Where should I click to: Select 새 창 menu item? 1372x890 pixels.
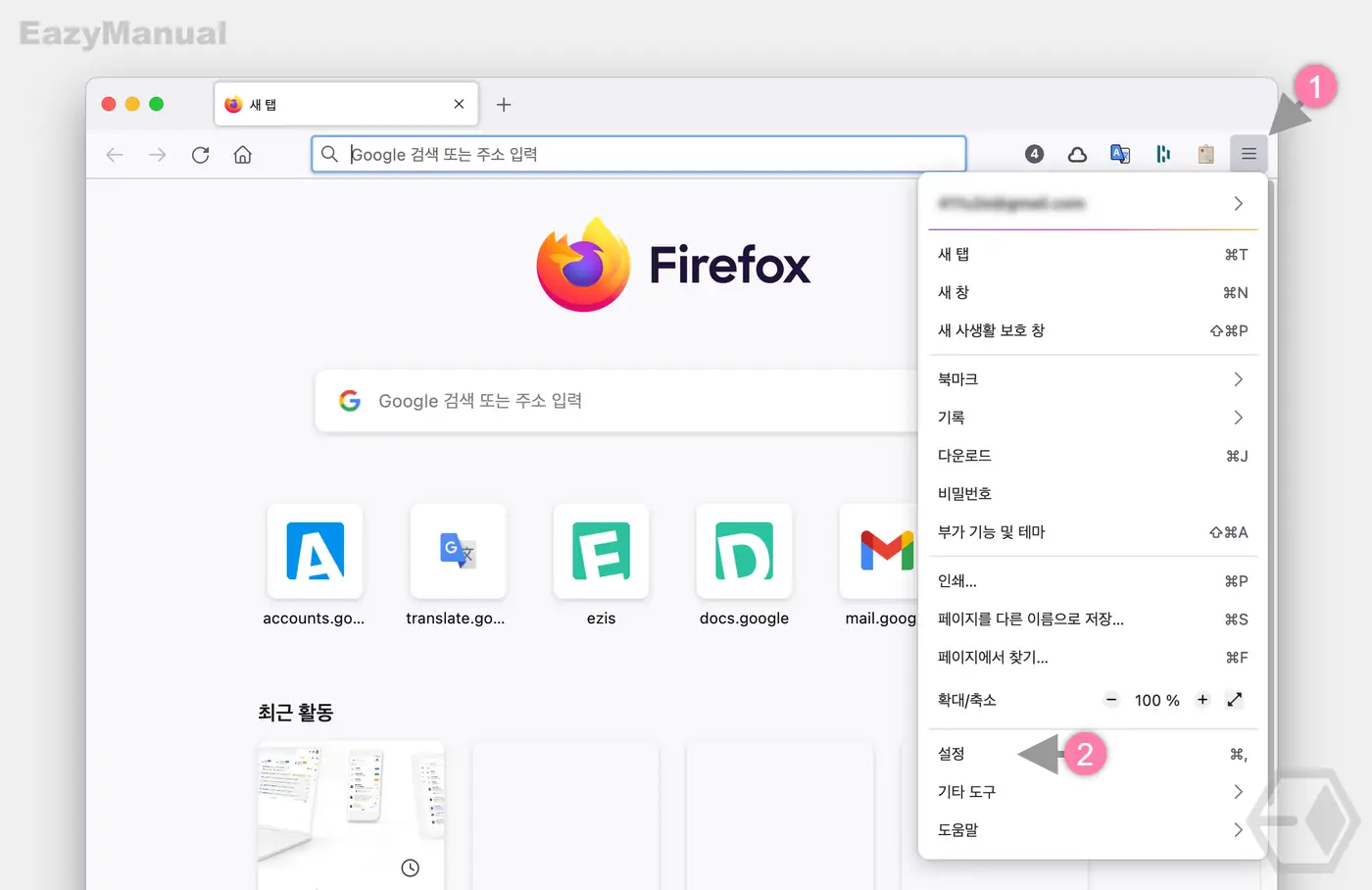coord(1092,292)
